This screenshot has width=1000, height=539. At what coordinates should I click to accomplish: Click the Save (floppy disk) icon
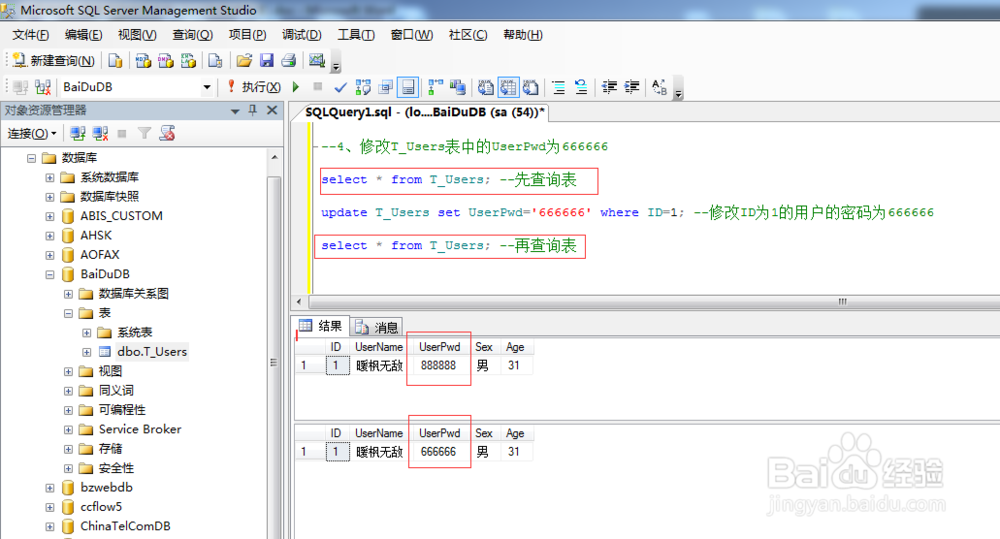click(x=267, y=61)
